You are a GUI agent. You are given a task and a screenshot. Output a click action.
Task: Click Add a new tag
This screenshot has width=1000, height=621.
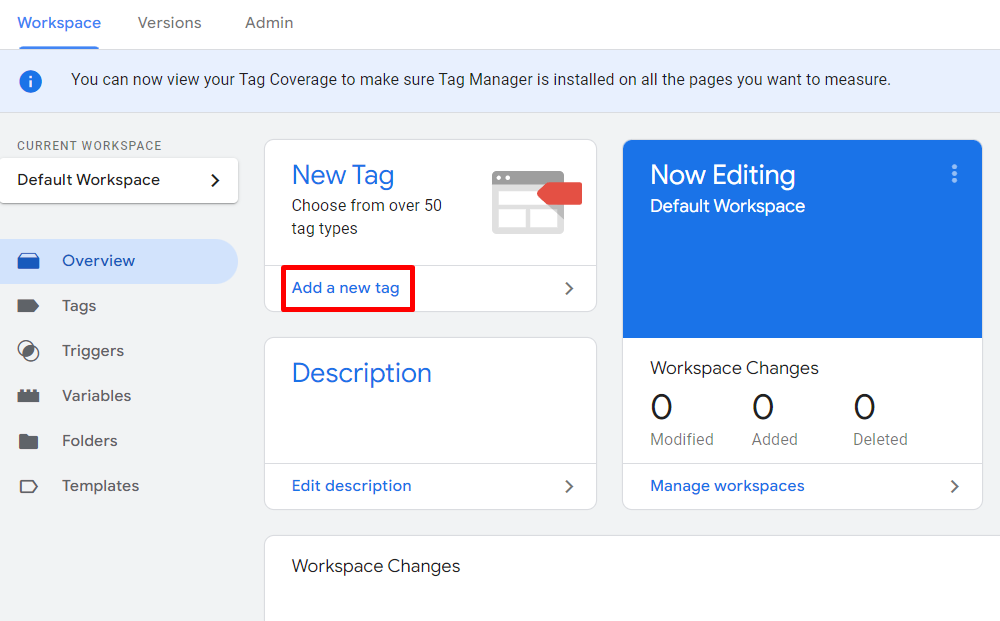coord(347,287)
